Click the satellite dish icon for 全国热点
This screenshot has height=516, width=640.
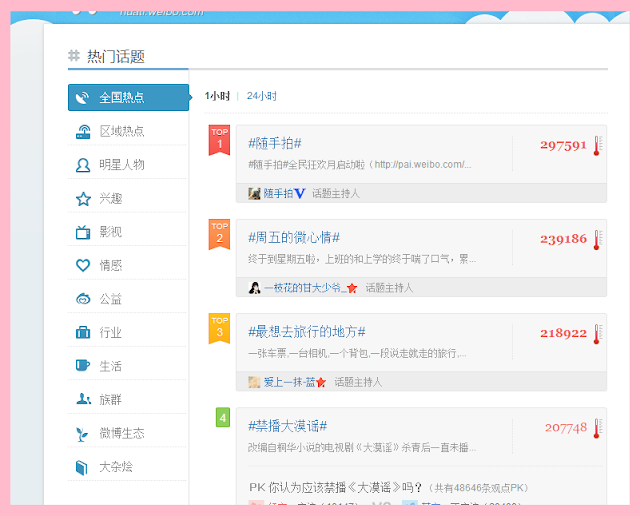[x=82, y=98]
